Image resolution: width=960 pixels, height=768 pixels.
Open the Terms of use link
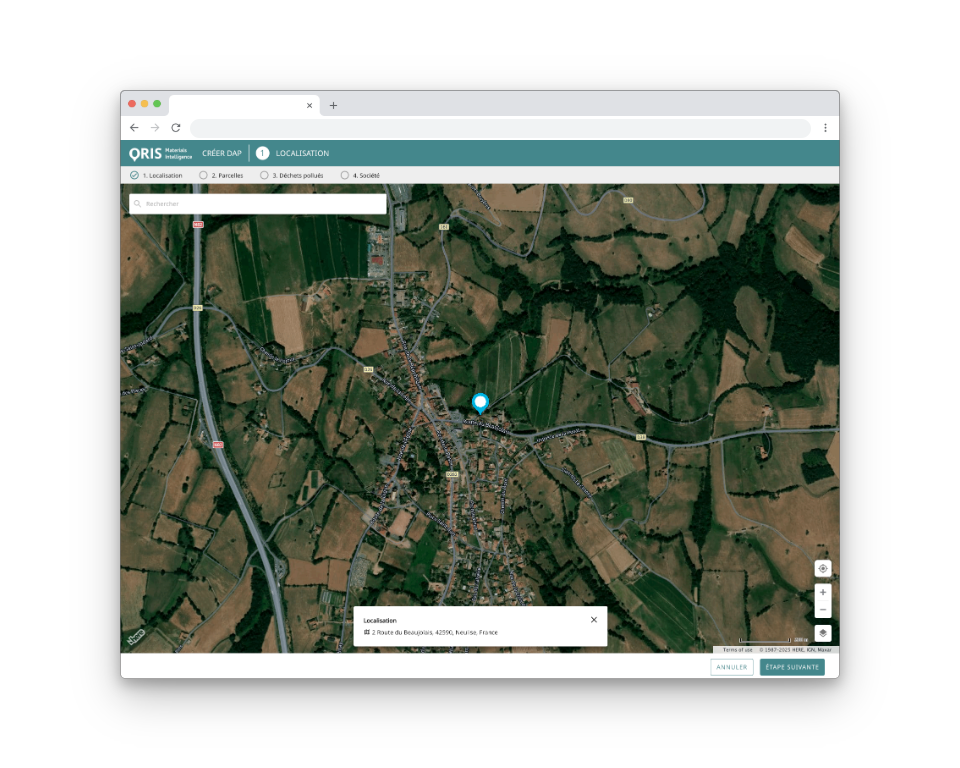tap(737, 650)
